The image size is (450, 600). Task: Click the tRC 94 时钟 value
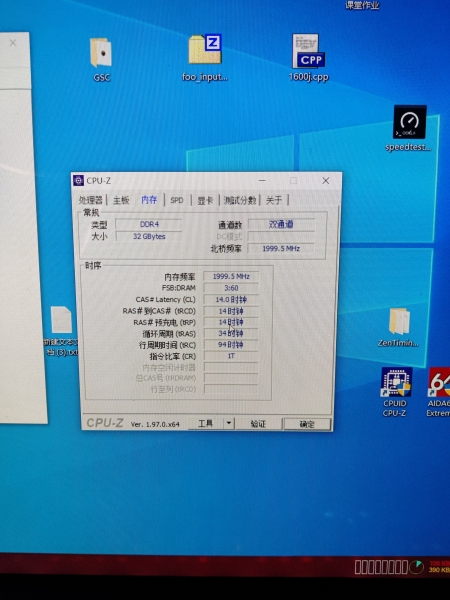[231, 345]
